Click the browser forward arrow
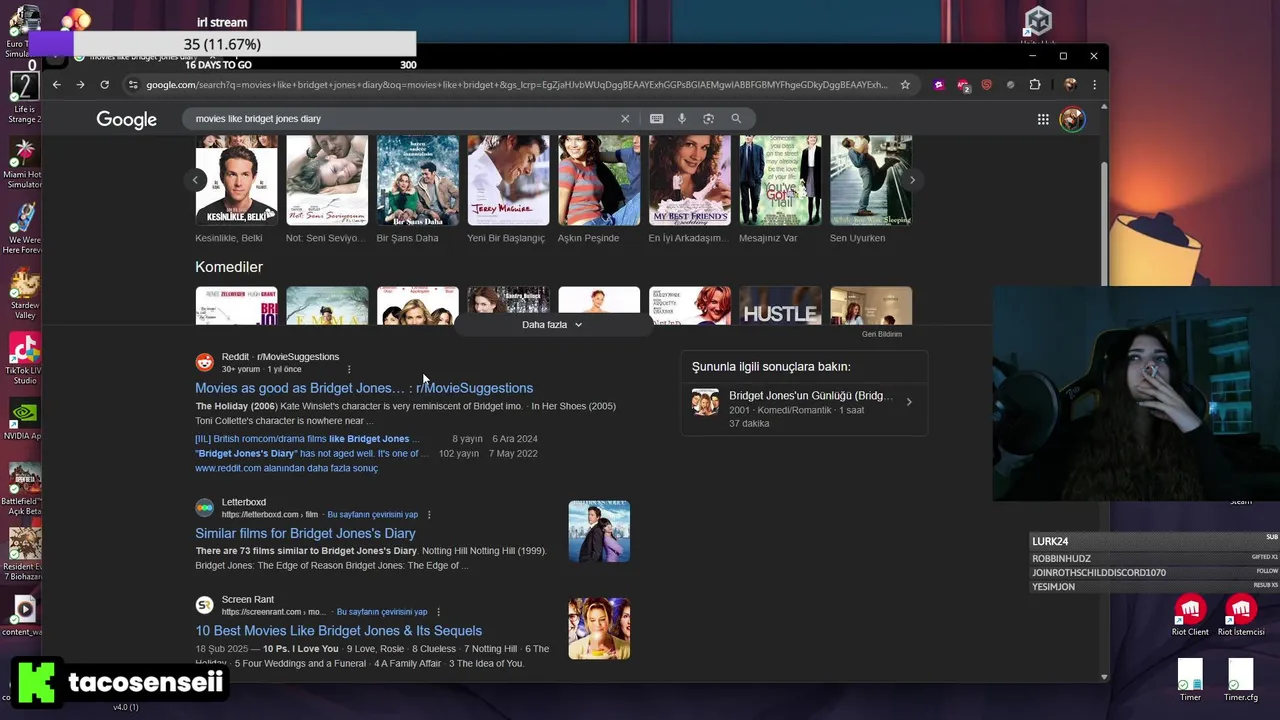Viewport: 1280px width, 720px height. click(81, 85)
